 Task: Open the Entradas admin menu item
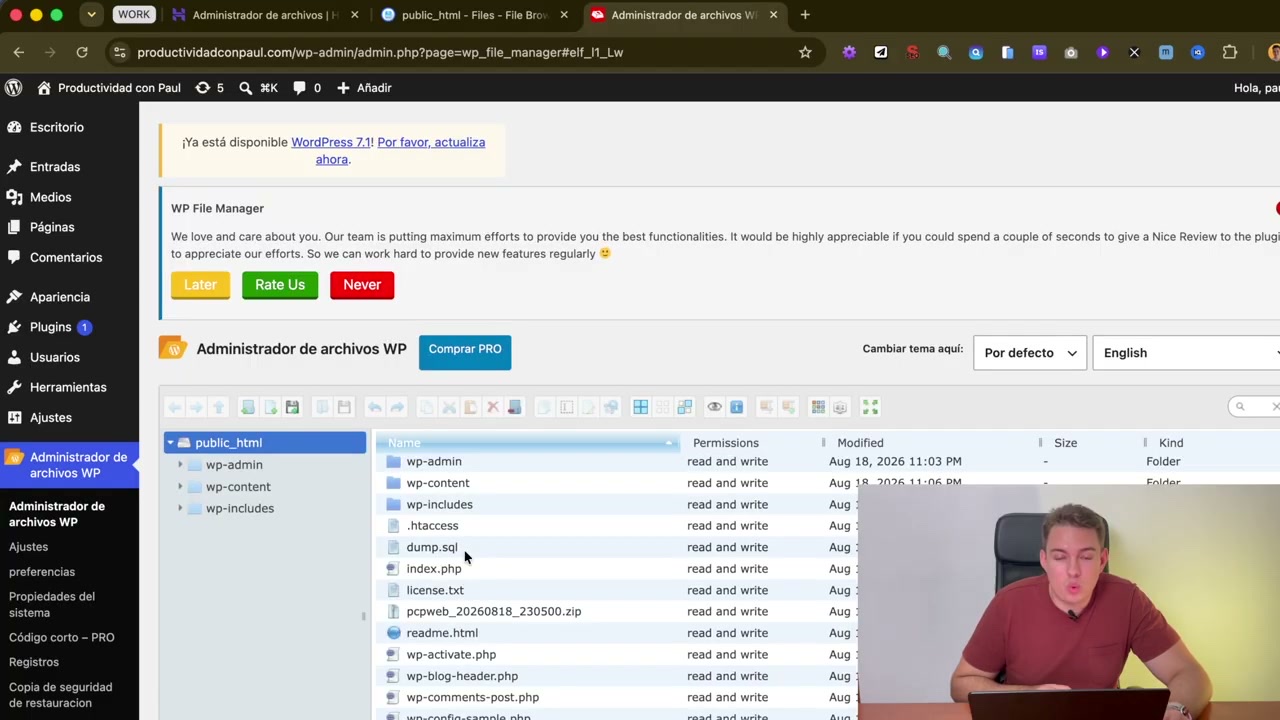(69, 167)
